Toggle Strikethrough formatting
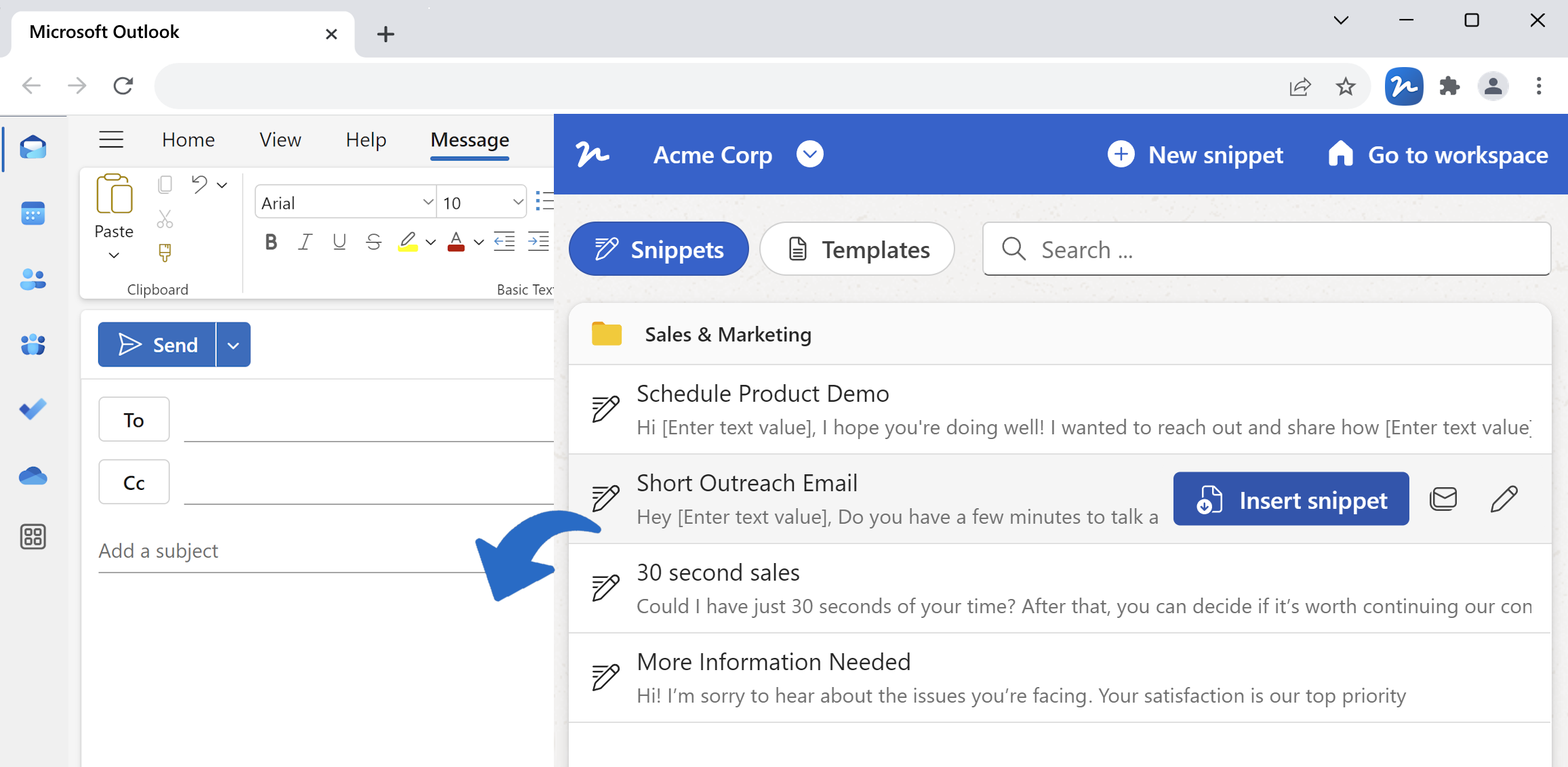Image resolution: width=1568 pixels, height=767 pixels. click(x=374, y=242)
